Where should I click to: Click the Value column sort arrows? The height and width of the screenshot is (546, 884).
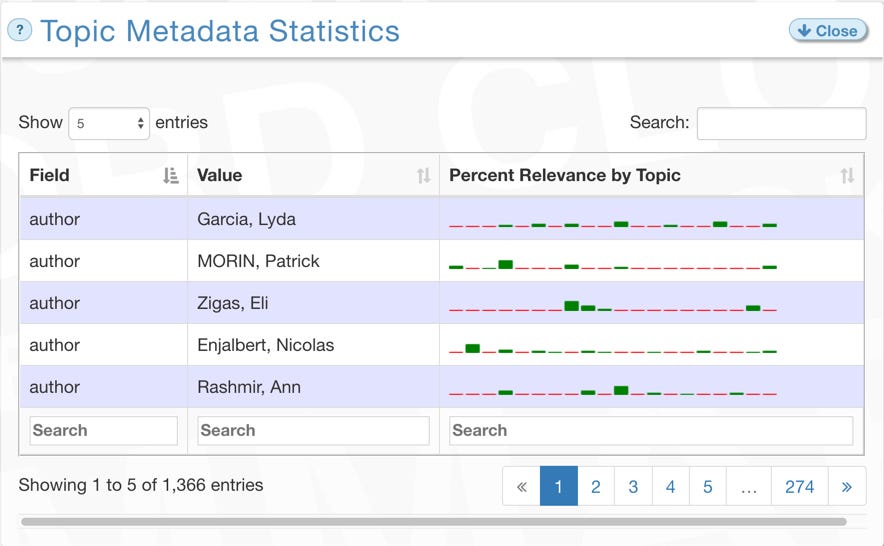click(x=423, y=176)
